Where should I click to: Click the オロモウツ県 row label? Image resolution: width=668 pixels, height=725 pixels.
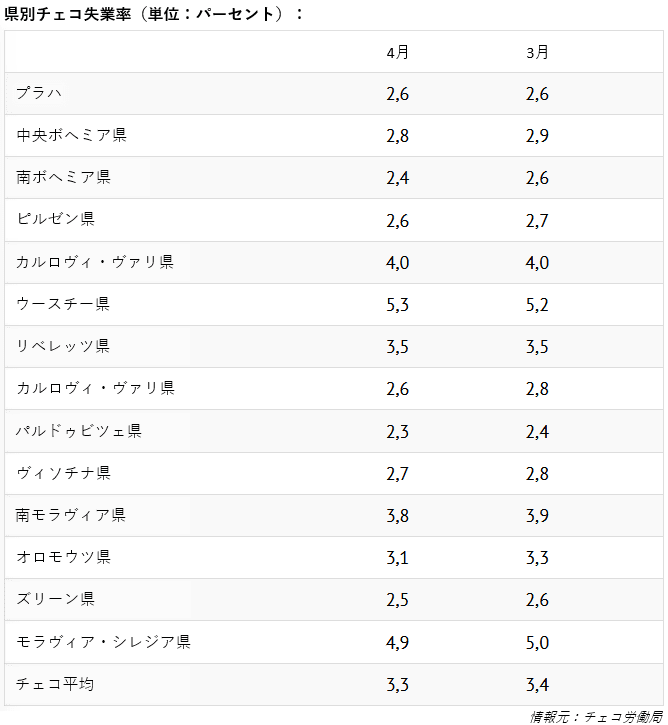(63, 557)
